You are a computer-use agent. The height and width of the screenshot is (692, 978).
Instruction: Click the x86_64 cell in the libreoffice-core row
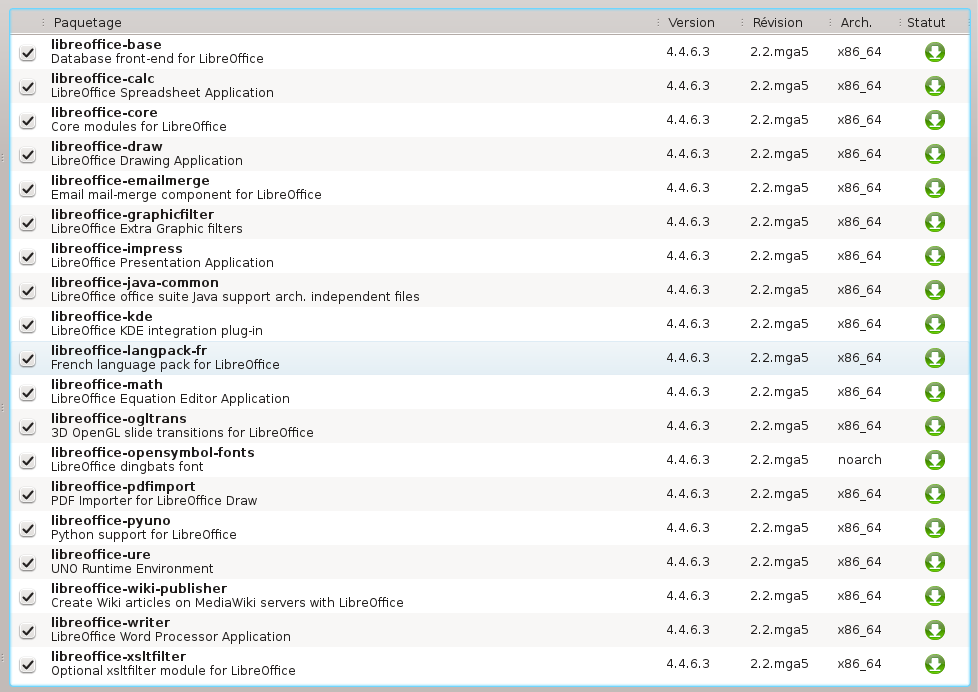pyautogui.click(x=859, y=120)
